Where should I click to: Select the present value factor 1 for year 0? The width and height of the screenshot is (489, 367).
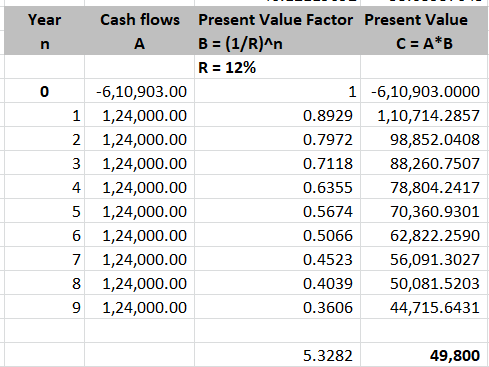pos(277,91)
